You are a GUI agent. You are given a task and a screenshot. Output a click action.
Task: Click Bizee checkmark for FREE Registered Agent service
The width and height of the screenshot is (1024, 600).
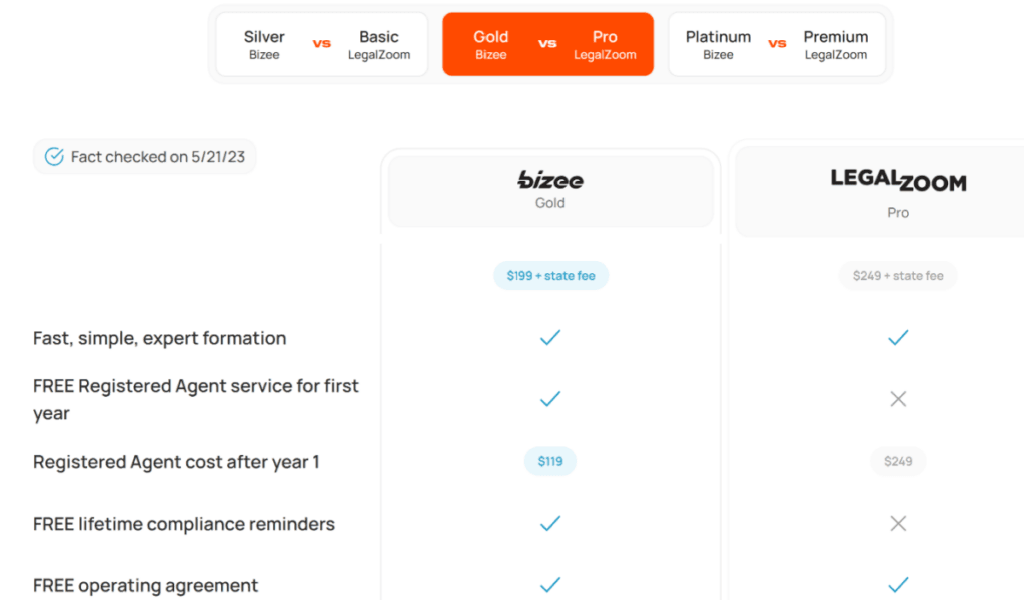coord(550,399)
